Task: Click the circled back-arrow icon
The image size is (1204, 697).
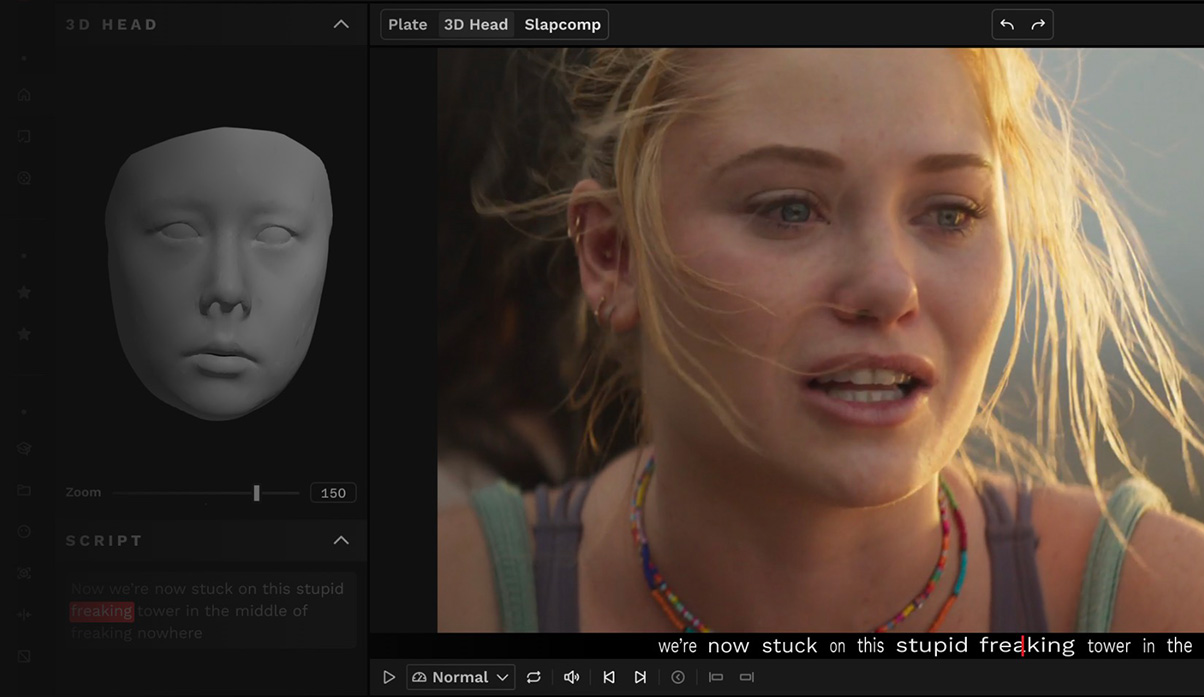Action: tap(678, 677)
